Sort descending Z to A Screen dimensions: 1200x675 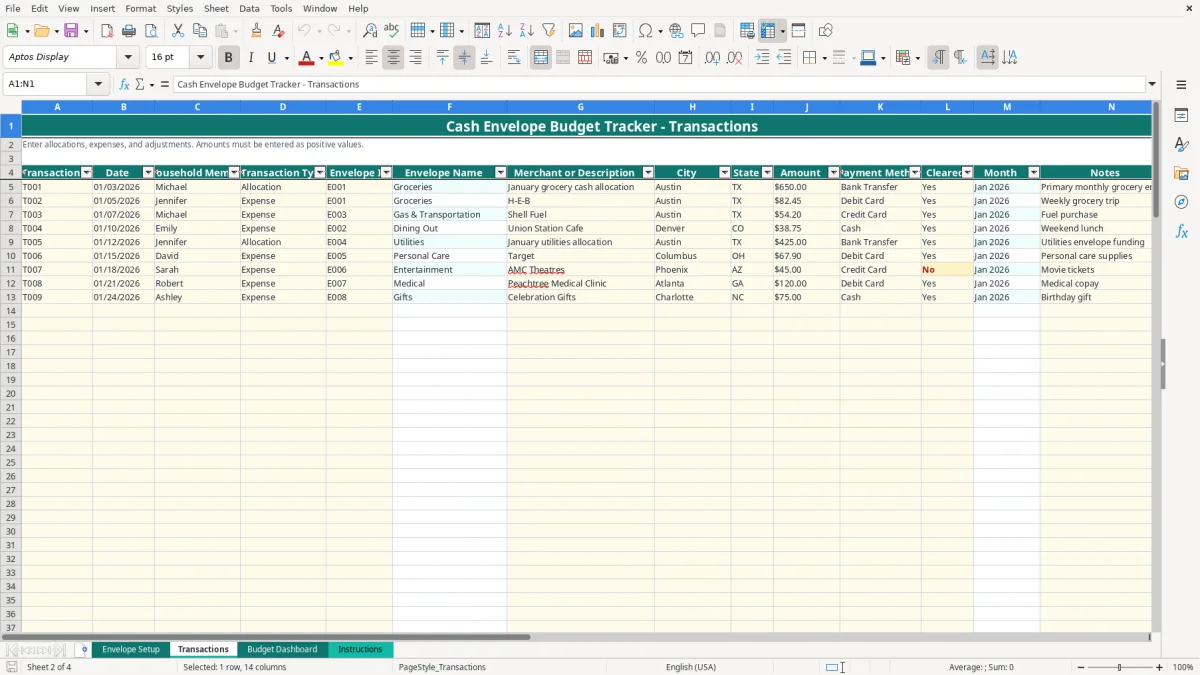click(527, 31)
